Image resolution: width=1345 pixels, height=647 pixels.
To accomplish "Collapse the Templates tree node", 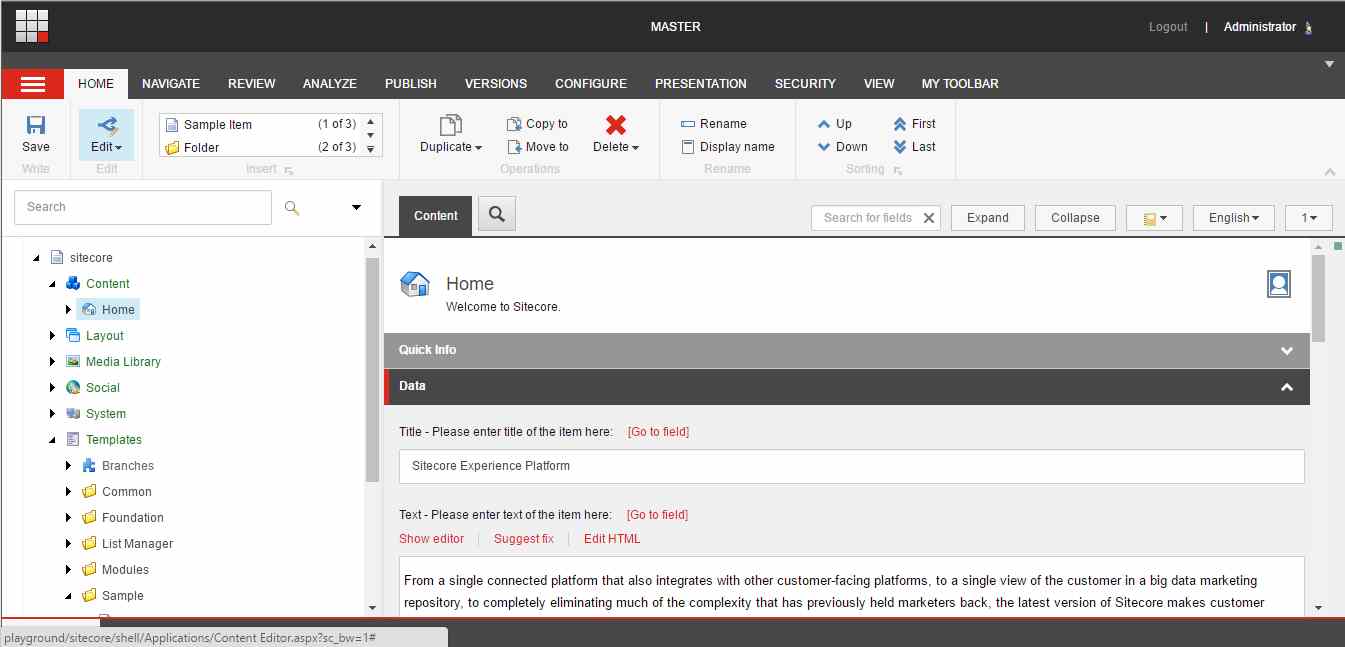I will click(53, 440).
